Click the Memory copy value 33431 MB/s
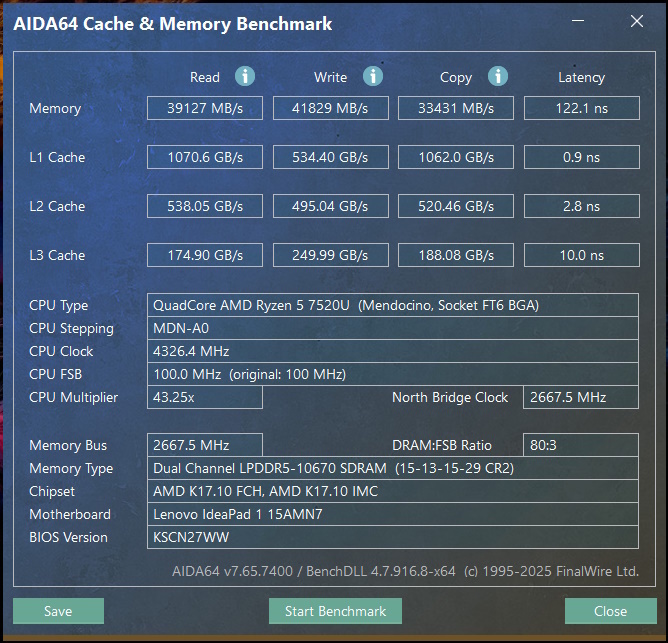This screenshot has height=643, width=668. [456, 108]
